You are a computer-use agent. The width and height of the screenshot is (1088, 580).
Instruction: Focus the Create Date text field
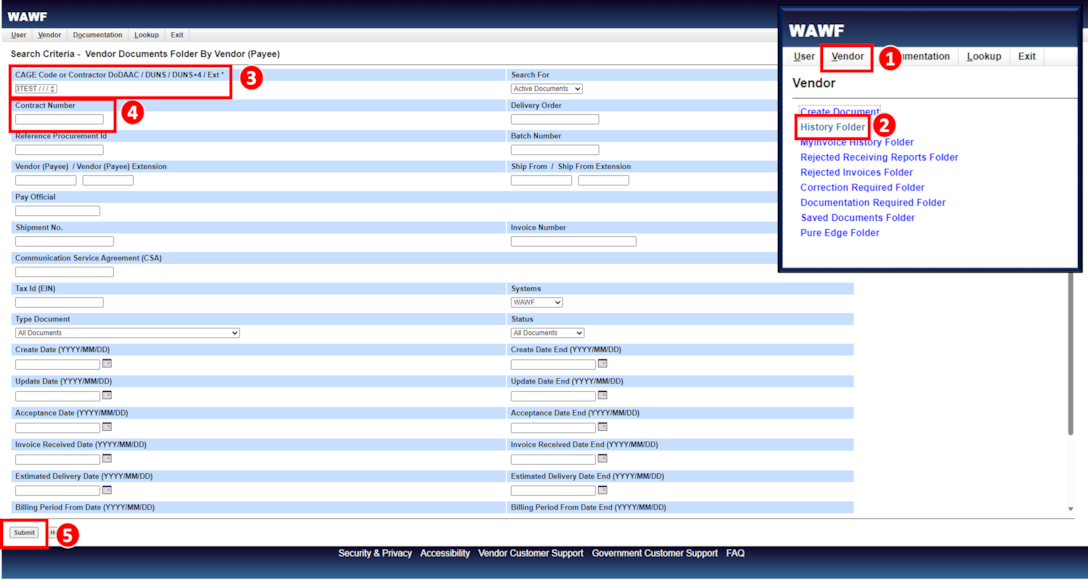[x=58, y=364]
